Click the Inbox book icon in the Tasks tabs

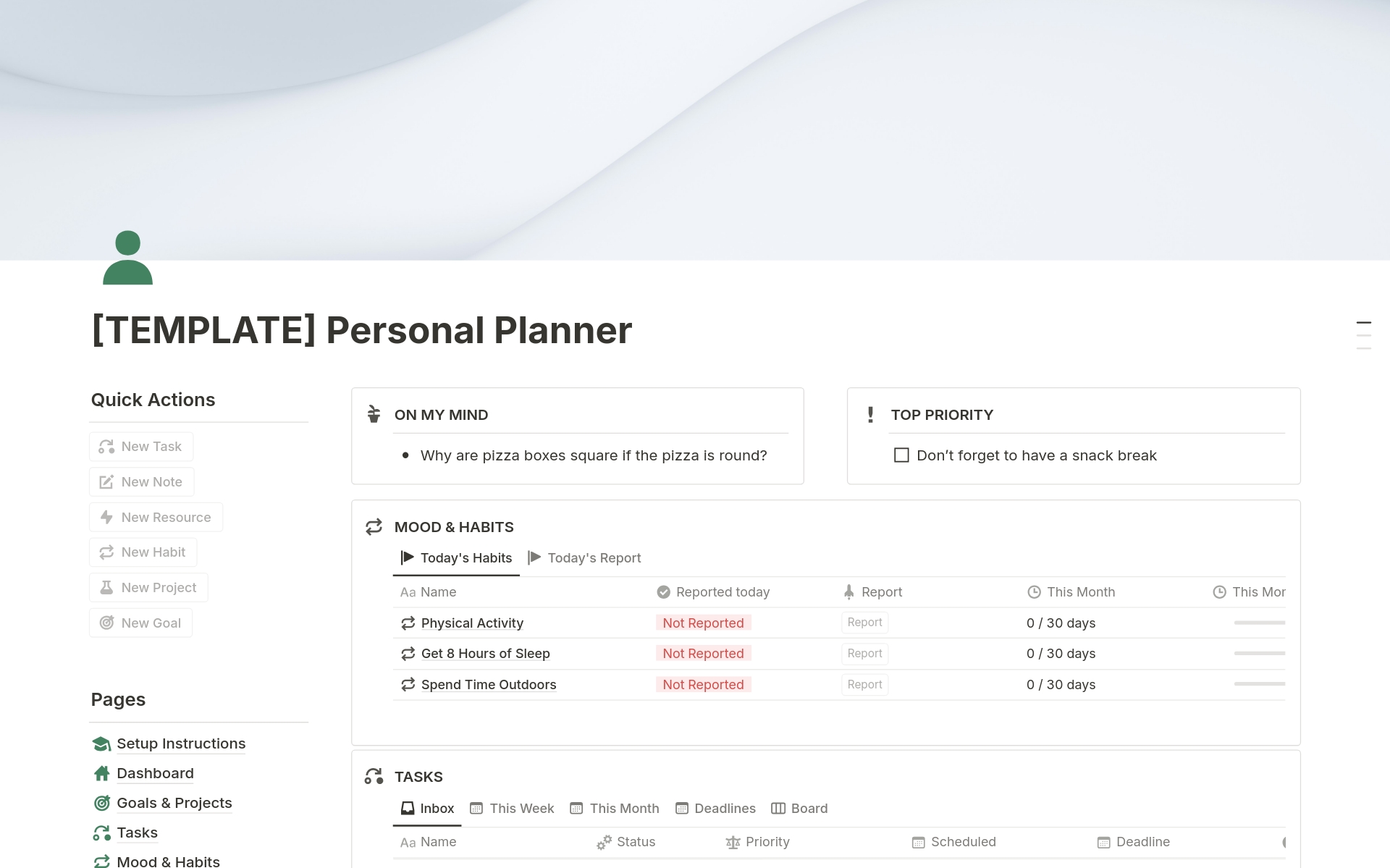coord(407,808)
